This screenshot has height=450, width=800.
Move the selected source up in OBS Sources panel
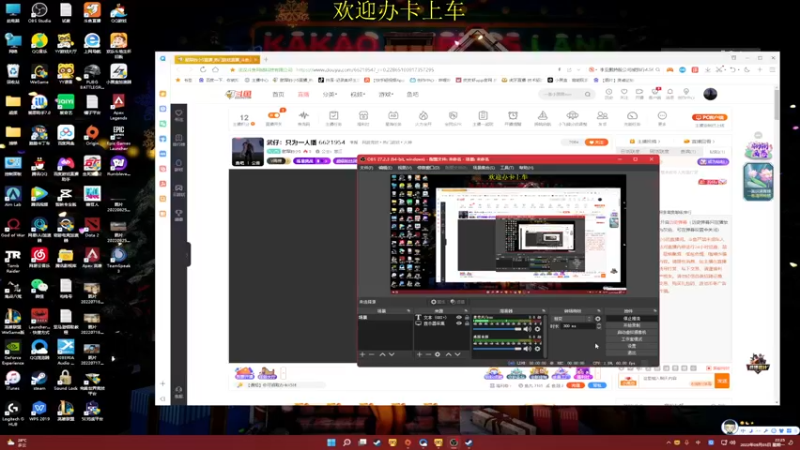click(448, 354)
